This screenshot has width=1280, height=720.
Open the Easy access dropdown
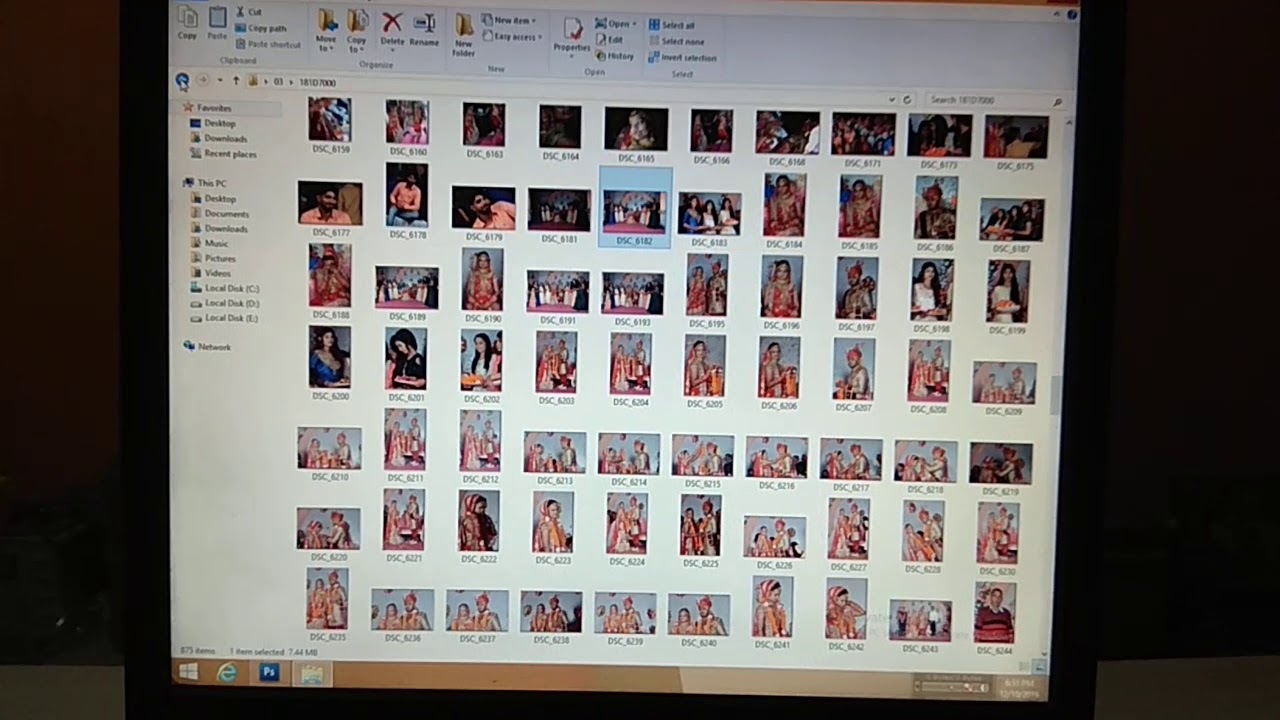tap(512, 37)
